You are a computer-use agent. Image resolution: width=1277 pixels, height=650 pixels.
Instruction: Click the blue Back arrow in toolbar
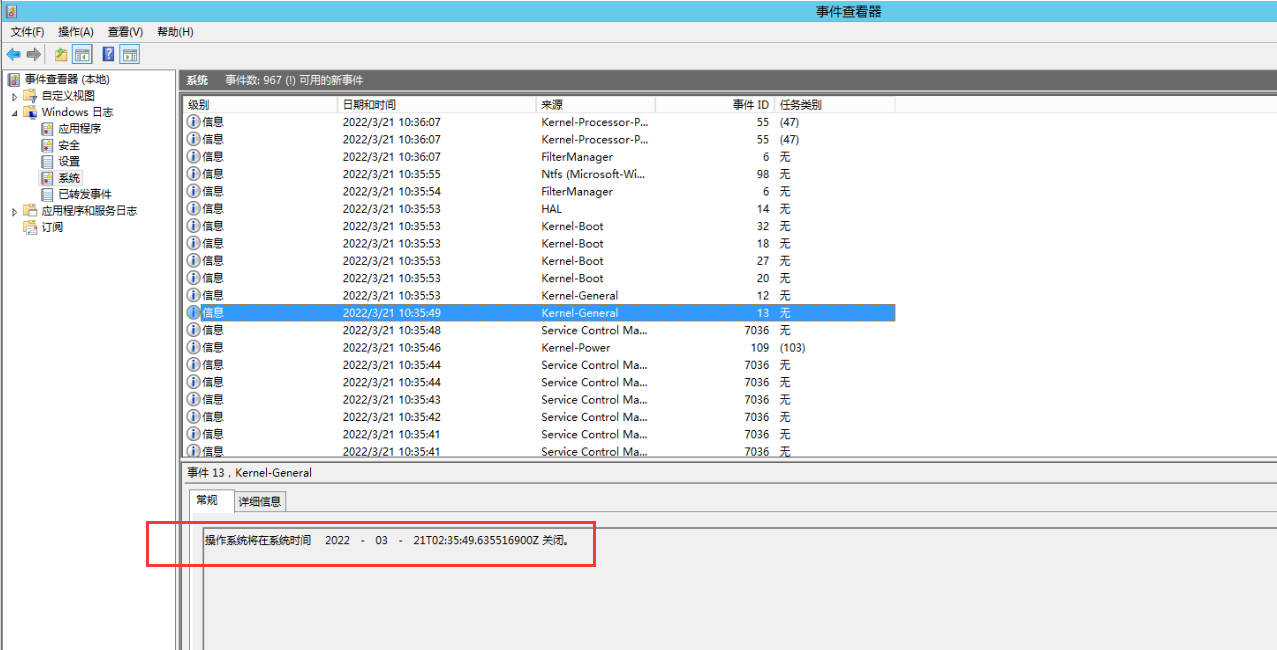13,54
